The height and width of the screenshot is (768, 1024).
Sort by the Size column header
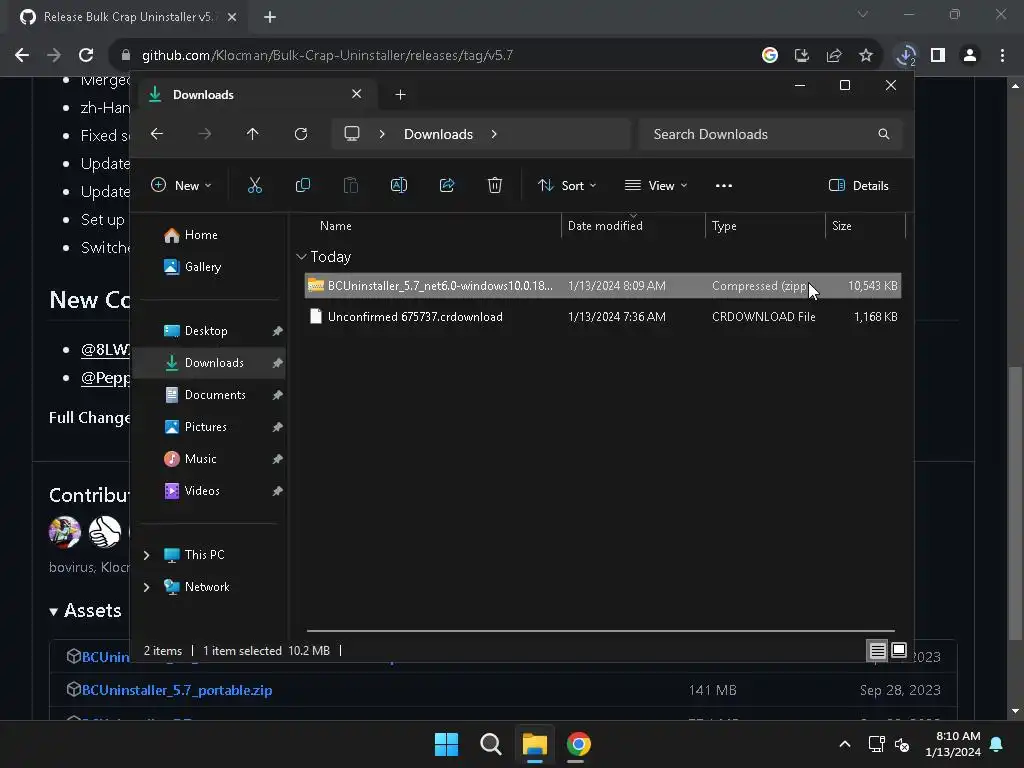(865, 226)
